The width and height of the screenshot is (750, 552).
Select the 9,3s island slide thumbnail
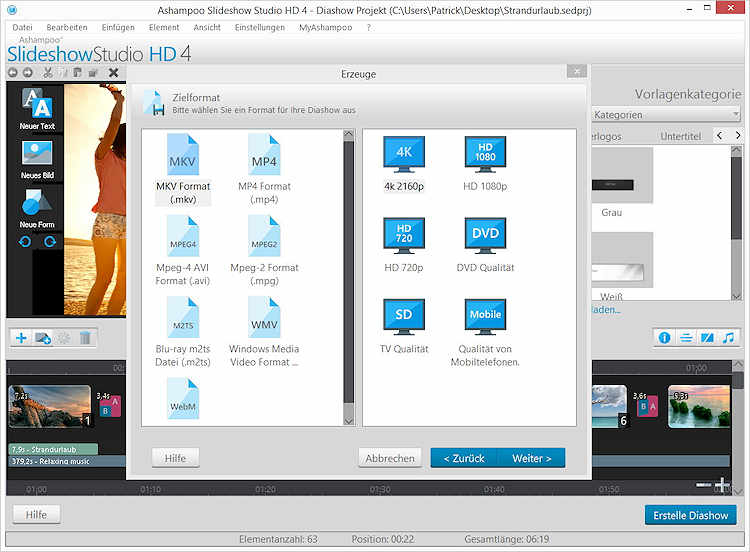[x=699, y=406]
